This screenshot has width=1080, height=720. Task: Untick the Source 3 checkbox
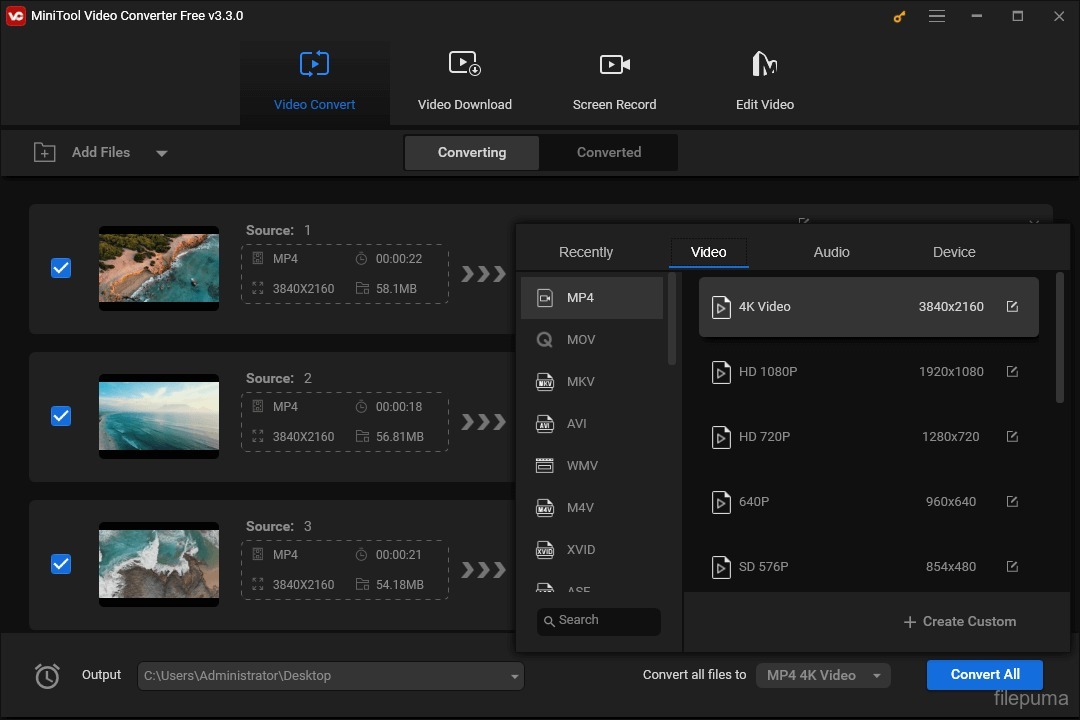[x=61, y=564]
